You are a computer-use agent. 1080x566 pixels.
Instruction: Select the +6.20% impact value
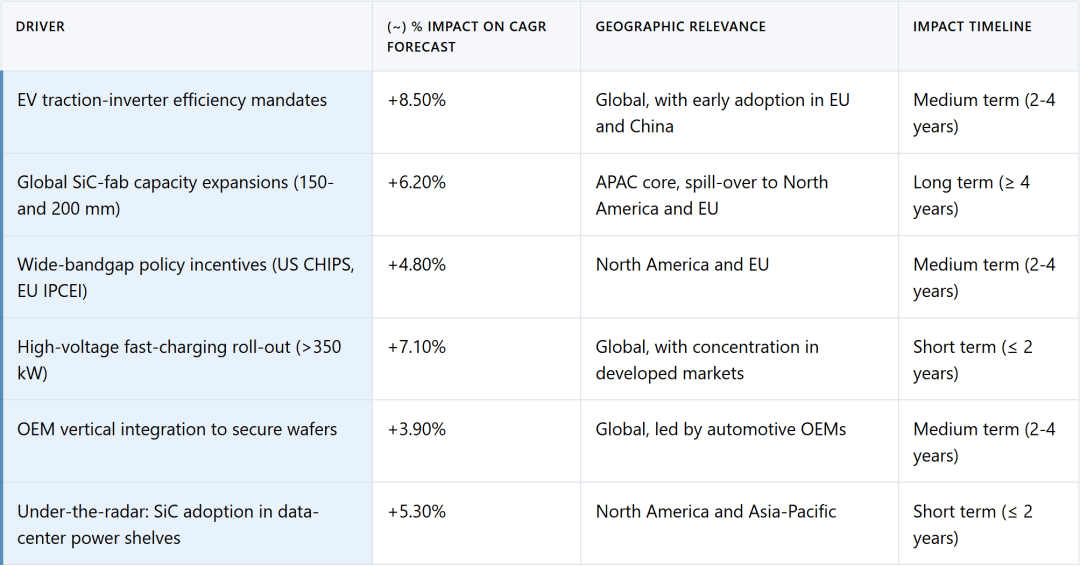pyautogui.click(x=417, y=182)
